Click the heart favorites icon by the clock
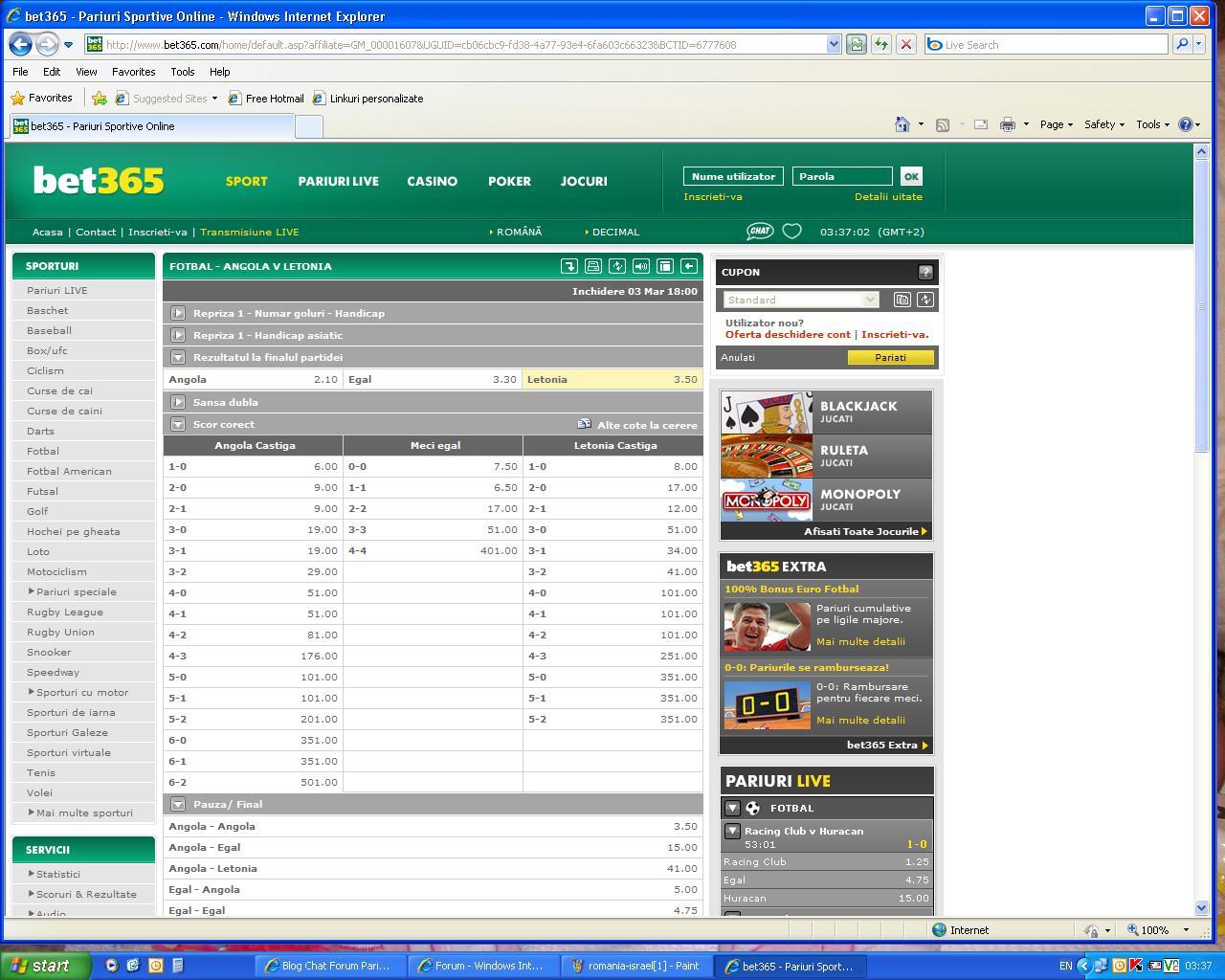1225x980 pixels. 791,231
